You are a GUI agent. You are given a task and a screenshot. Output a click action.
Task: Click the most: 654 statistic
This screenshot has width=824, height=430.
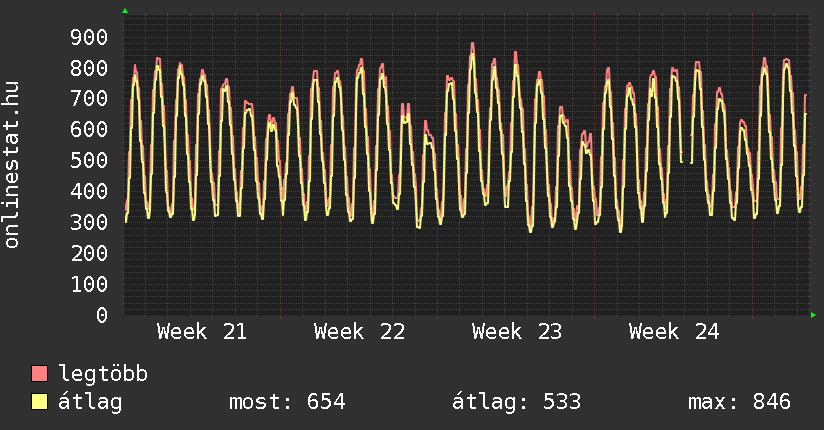click(x=287, y=402)
